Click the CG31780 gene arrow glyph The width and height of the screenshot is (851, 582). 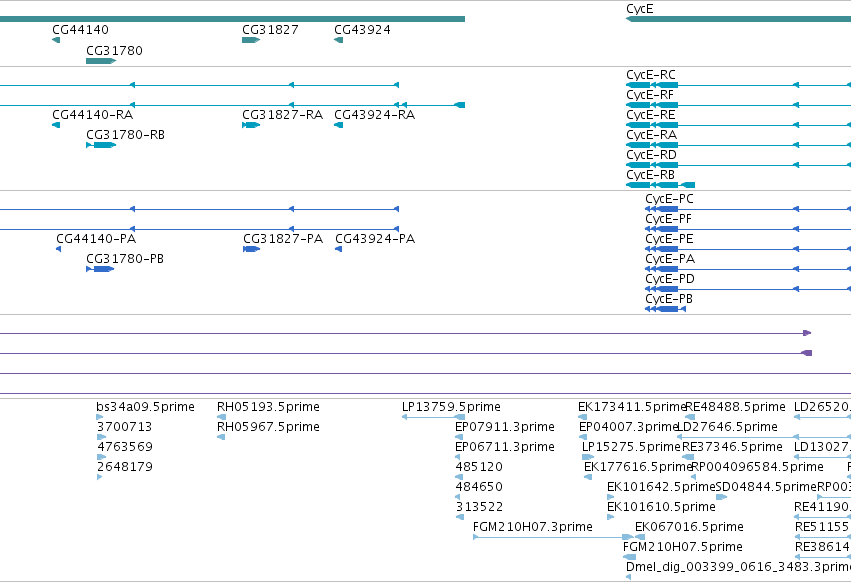pos(101,61)
